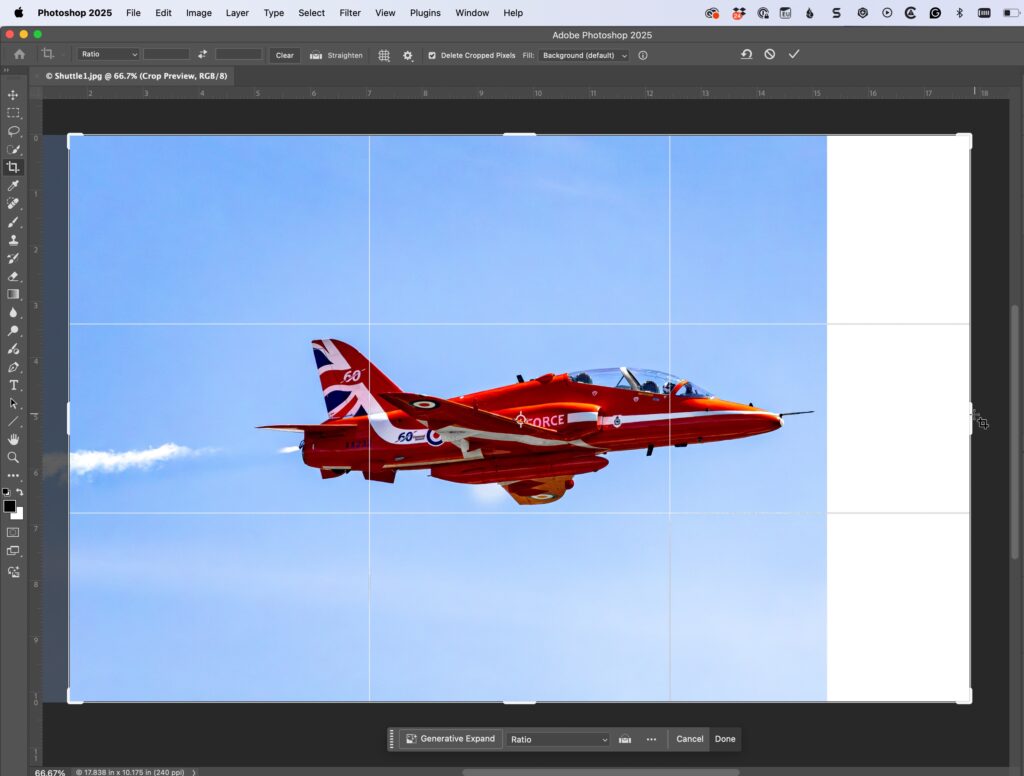
Task: Click Done in the contextual task bar
Action: [725, 739]
